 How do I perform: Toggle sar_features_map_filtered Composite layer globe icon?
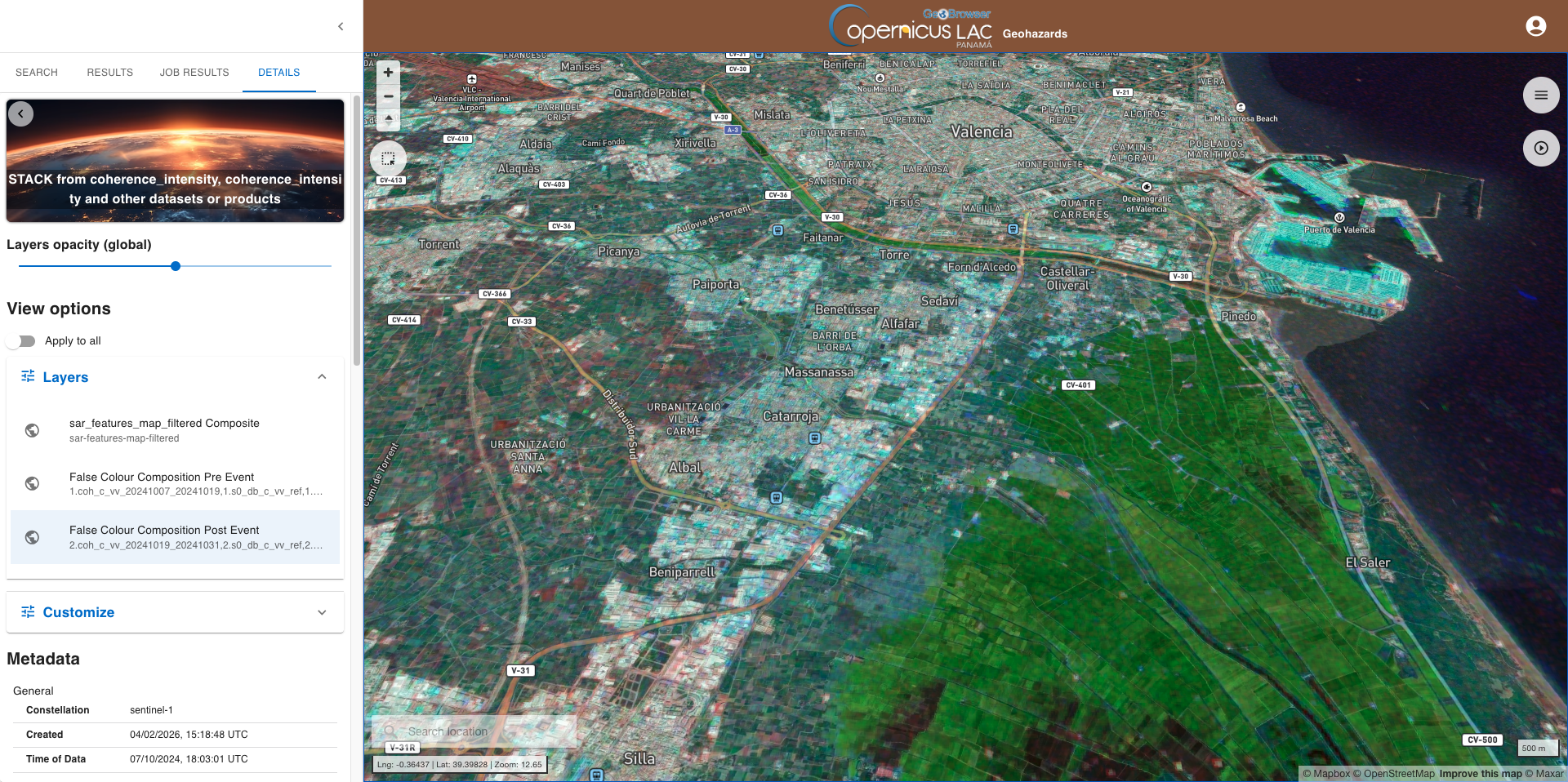click(x=33, y=430)
